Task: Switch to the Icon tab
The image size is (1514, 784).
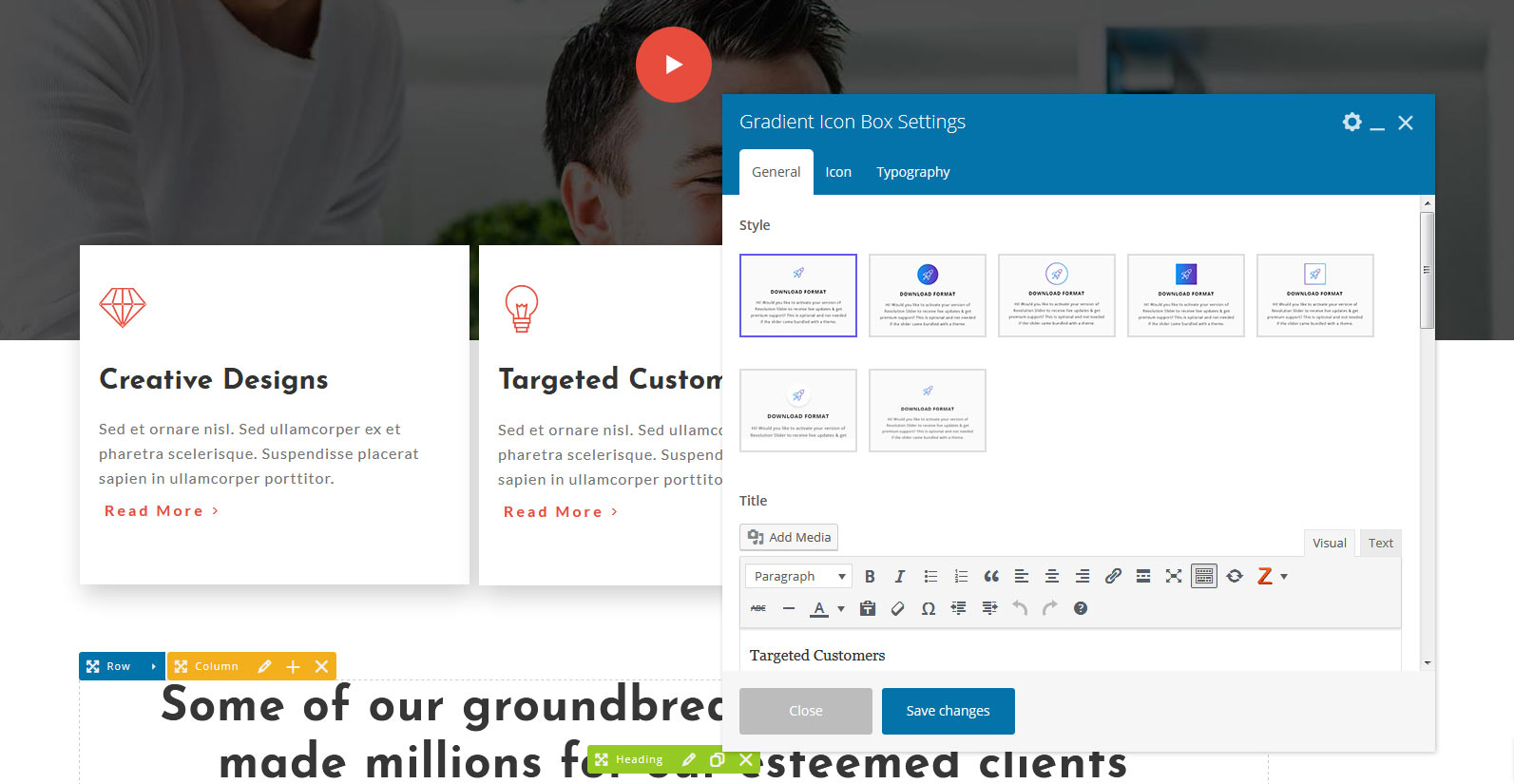Action: point(838,172)
